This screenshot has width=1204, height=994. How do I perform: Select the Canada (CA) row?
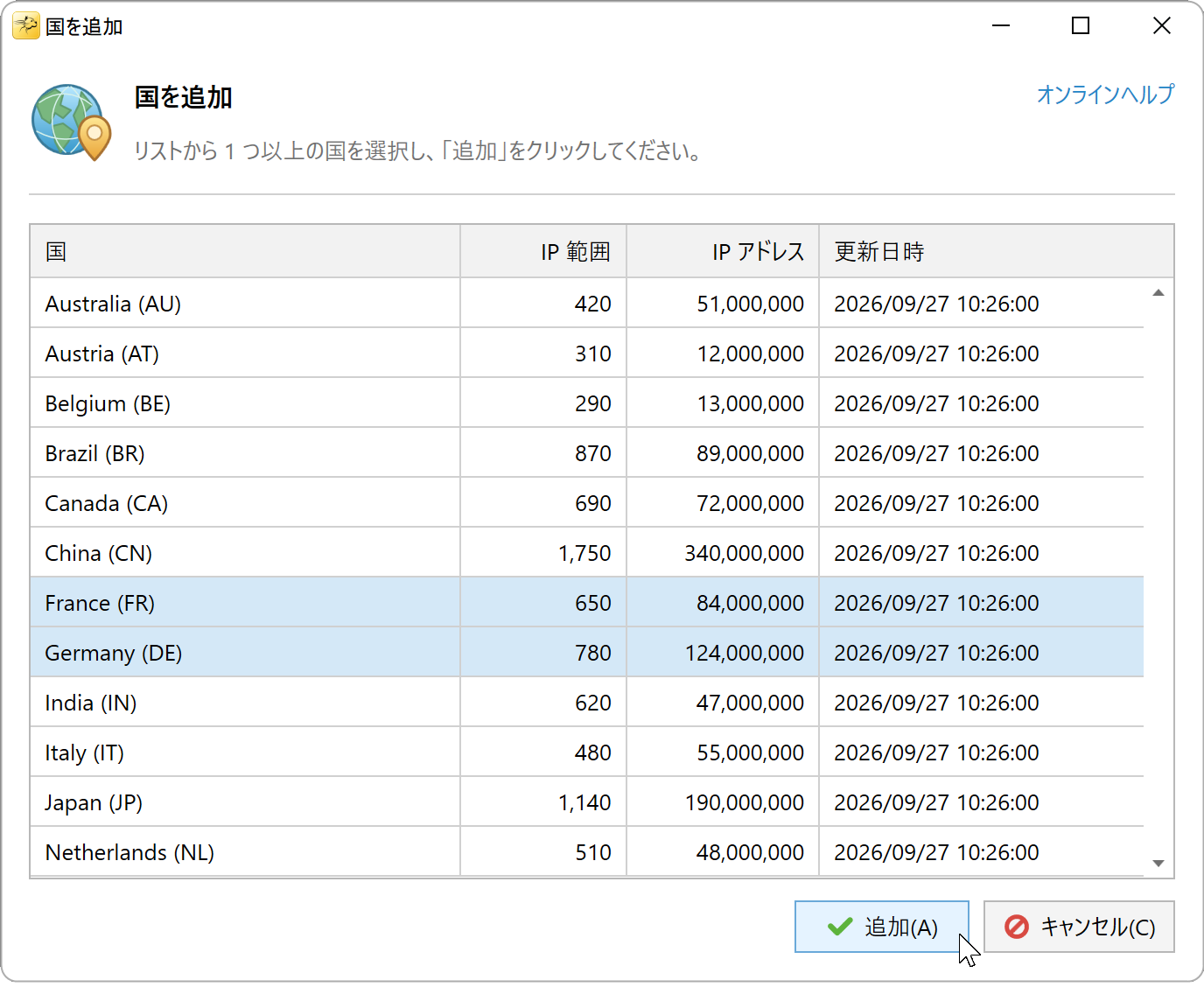(x=587, y=503)
